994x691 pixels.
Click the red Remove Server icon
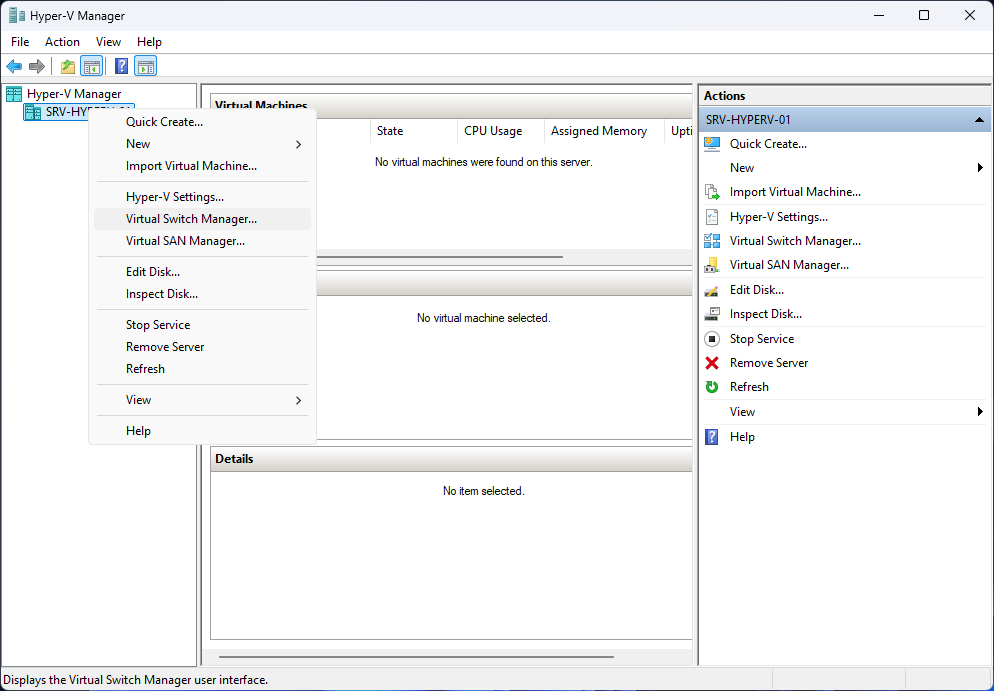click(x=714, y=362)
